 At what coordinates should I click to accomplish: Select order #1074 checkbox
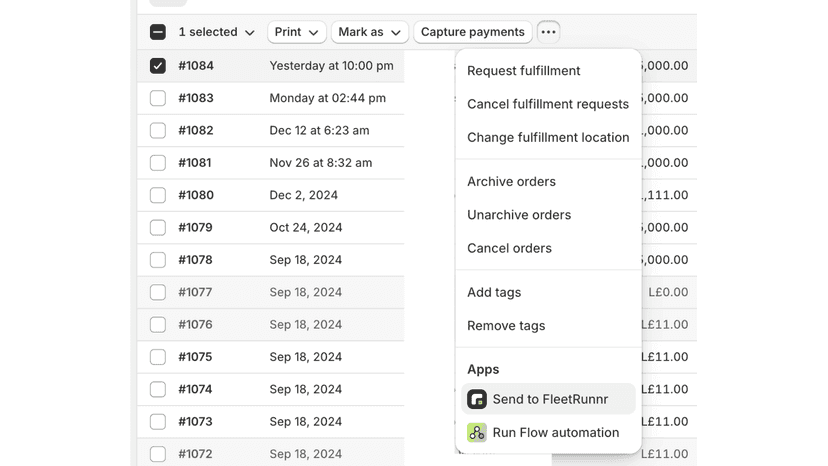click(157, 389)
